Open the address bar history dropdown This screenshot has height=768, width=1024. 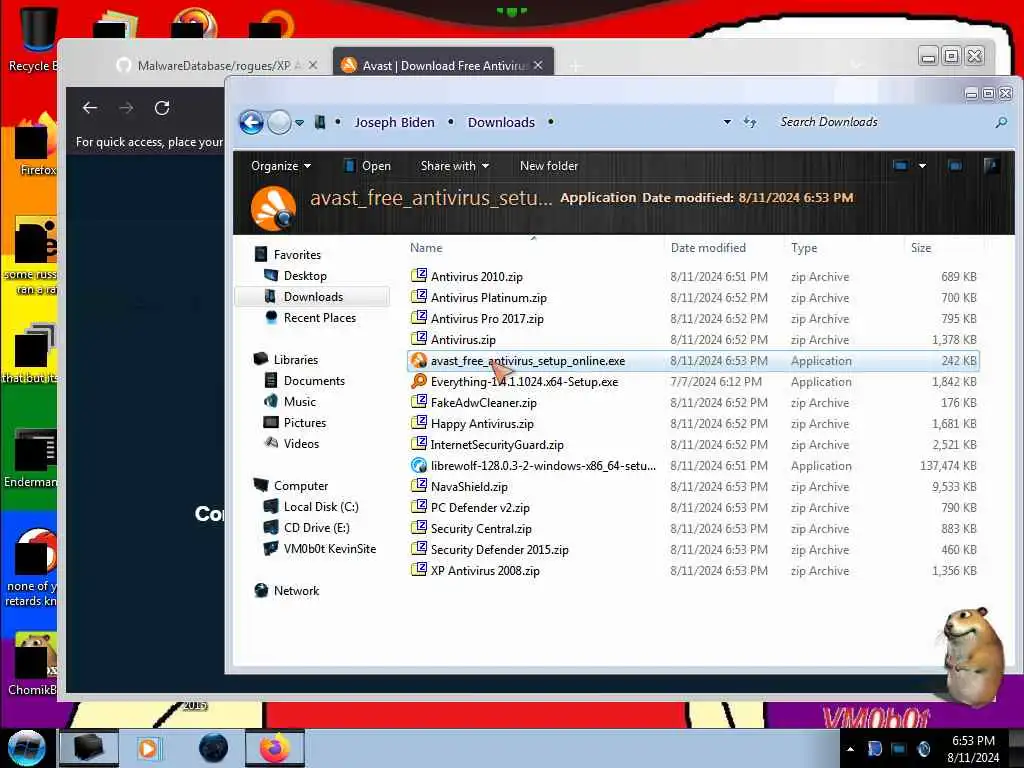click(727, 122)
